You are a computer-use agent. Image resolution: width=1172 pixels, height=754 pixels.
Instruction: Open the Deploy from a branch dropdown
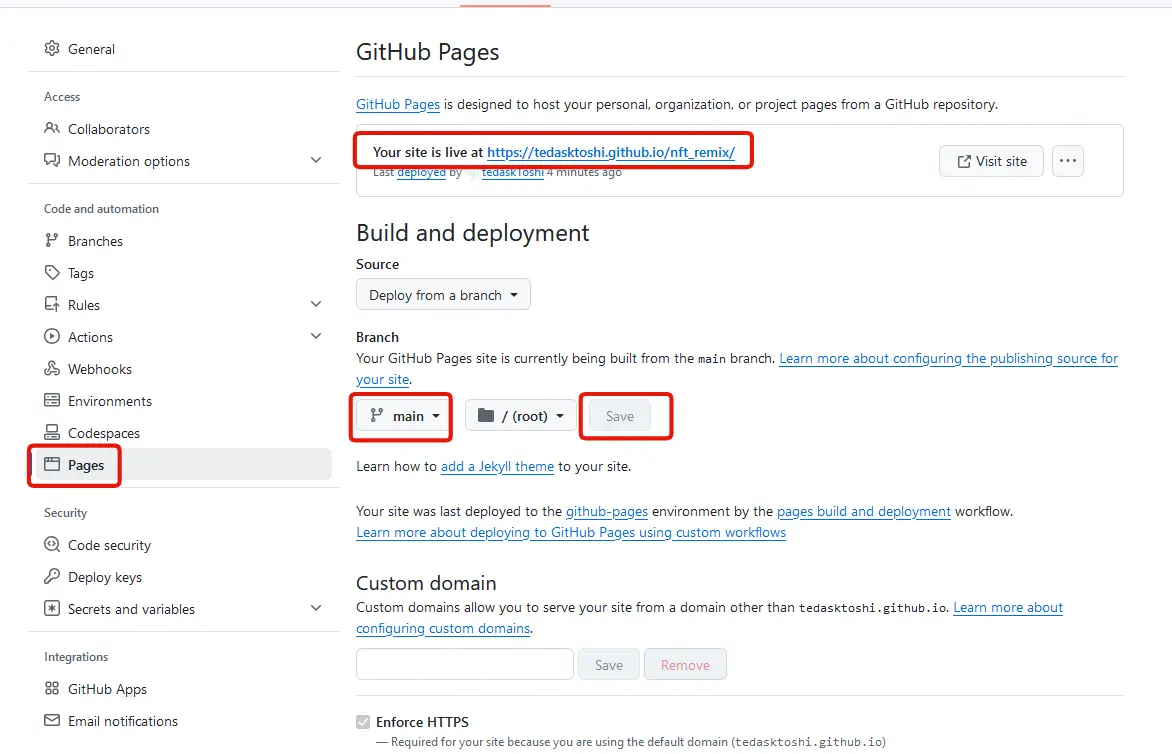click(443, 294)
